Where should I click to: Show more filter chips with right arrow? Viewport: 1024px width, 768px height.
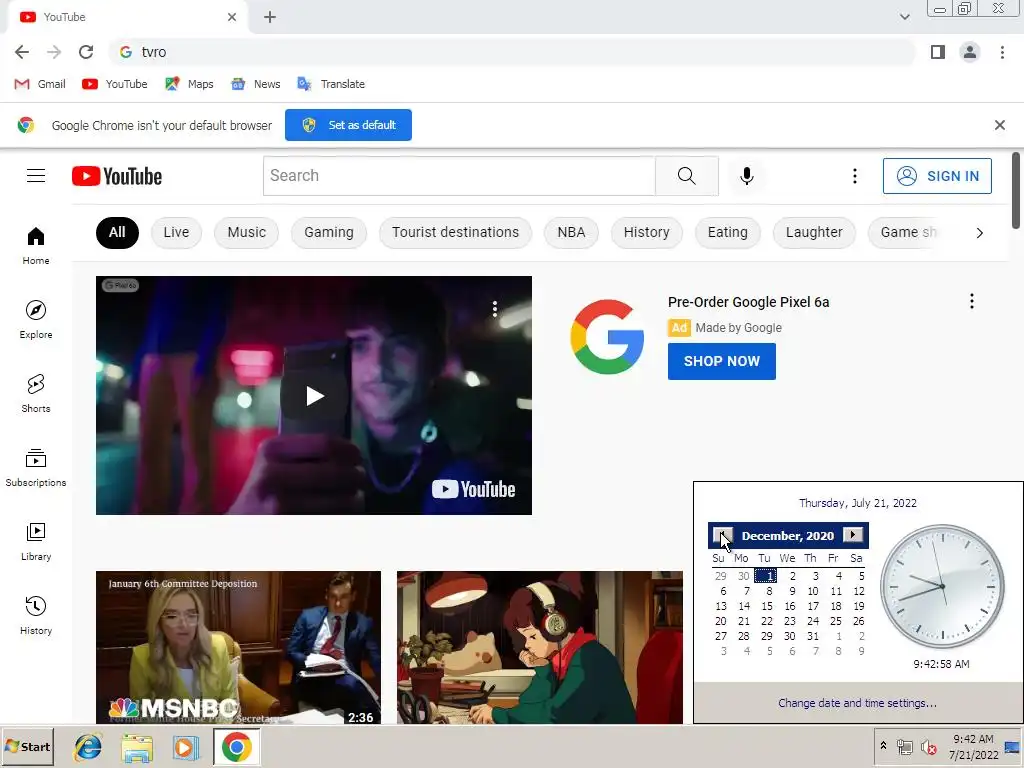pyautogui.click(x=979, y=233)
